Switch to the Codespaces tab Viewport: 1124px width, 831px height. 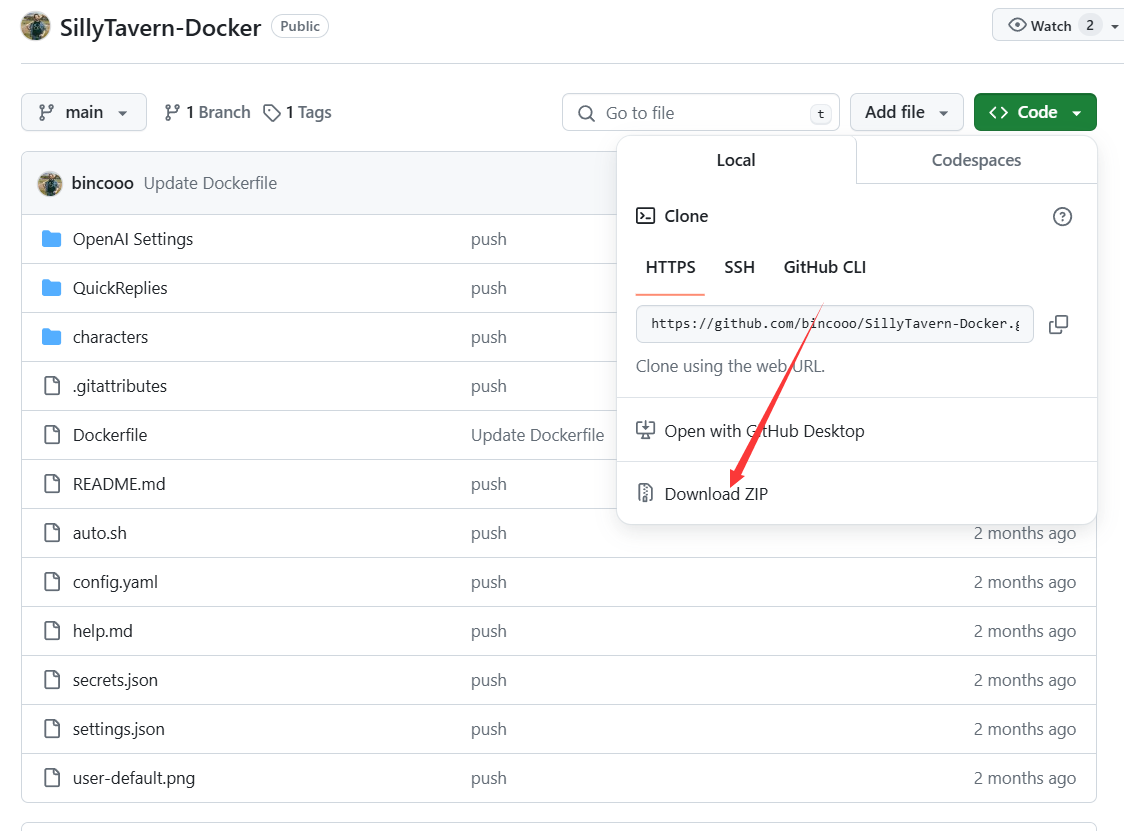[x=976, y=160]
